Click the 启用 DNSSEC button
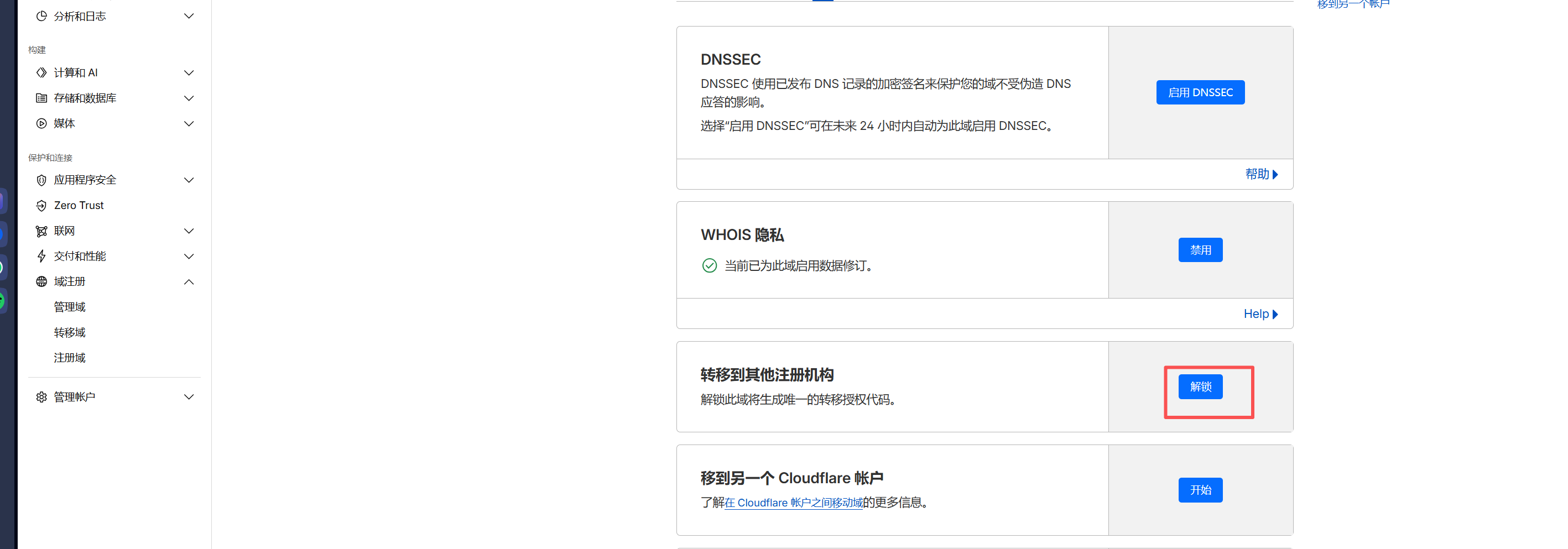The image size is (1568, 549). pos(1200,92)
